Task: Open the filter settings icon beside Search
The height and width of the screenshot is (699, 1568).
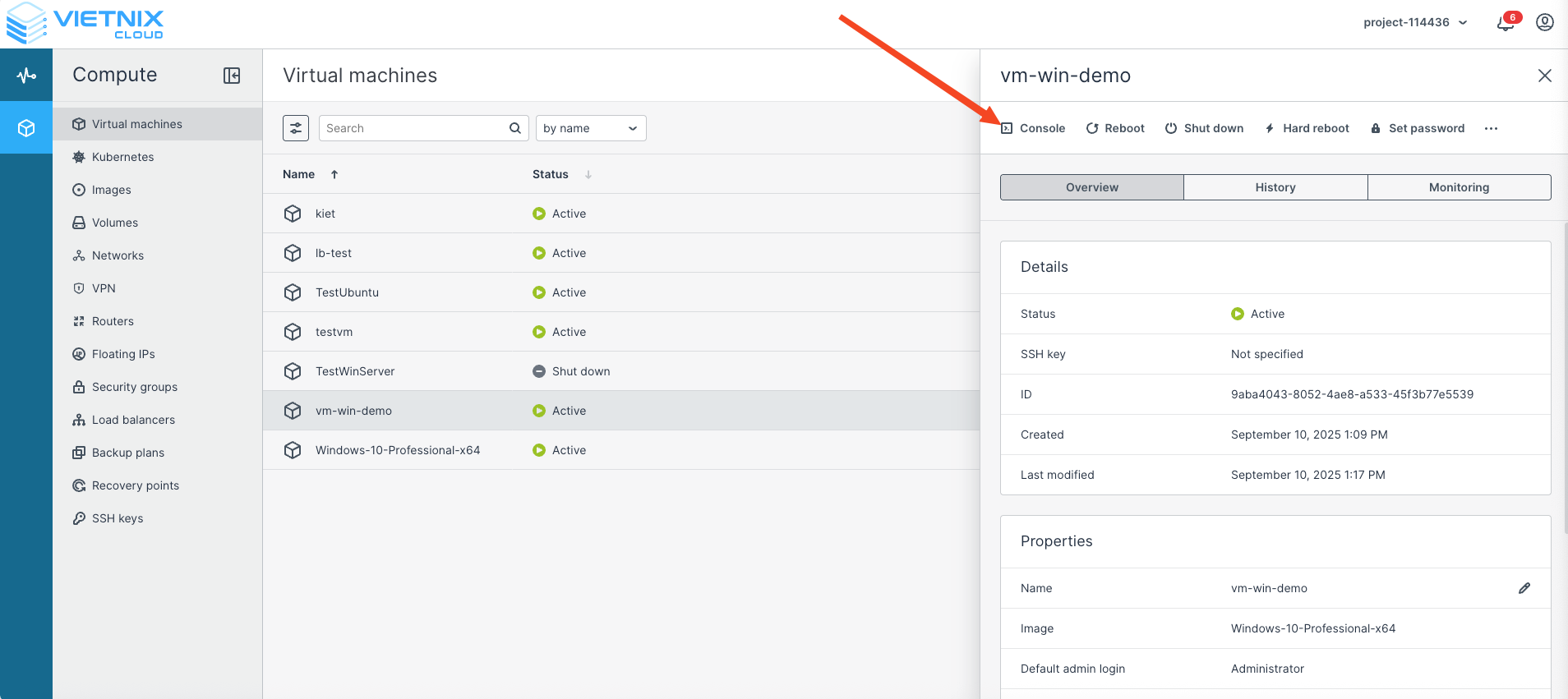Action: coord(296,128)
